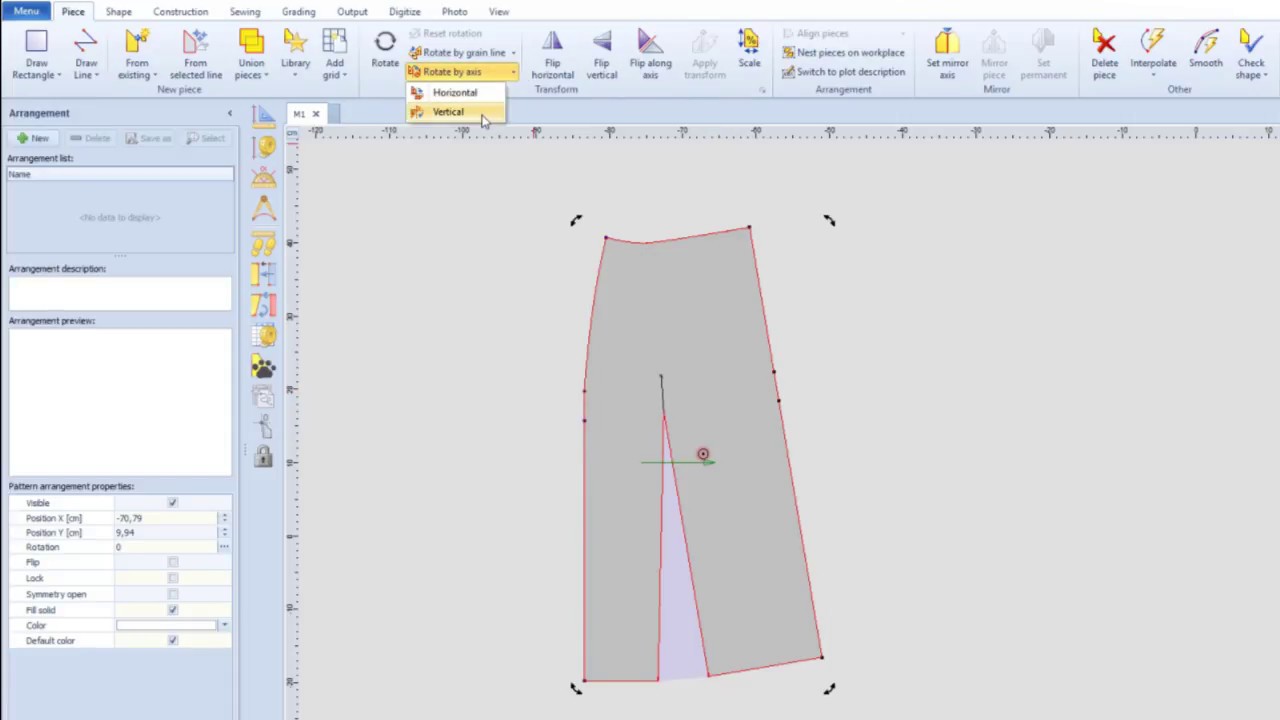Viewport: 1280px width, 720px height.
Task: Toggle the Default color checkbox
Action: pos(173,641)
